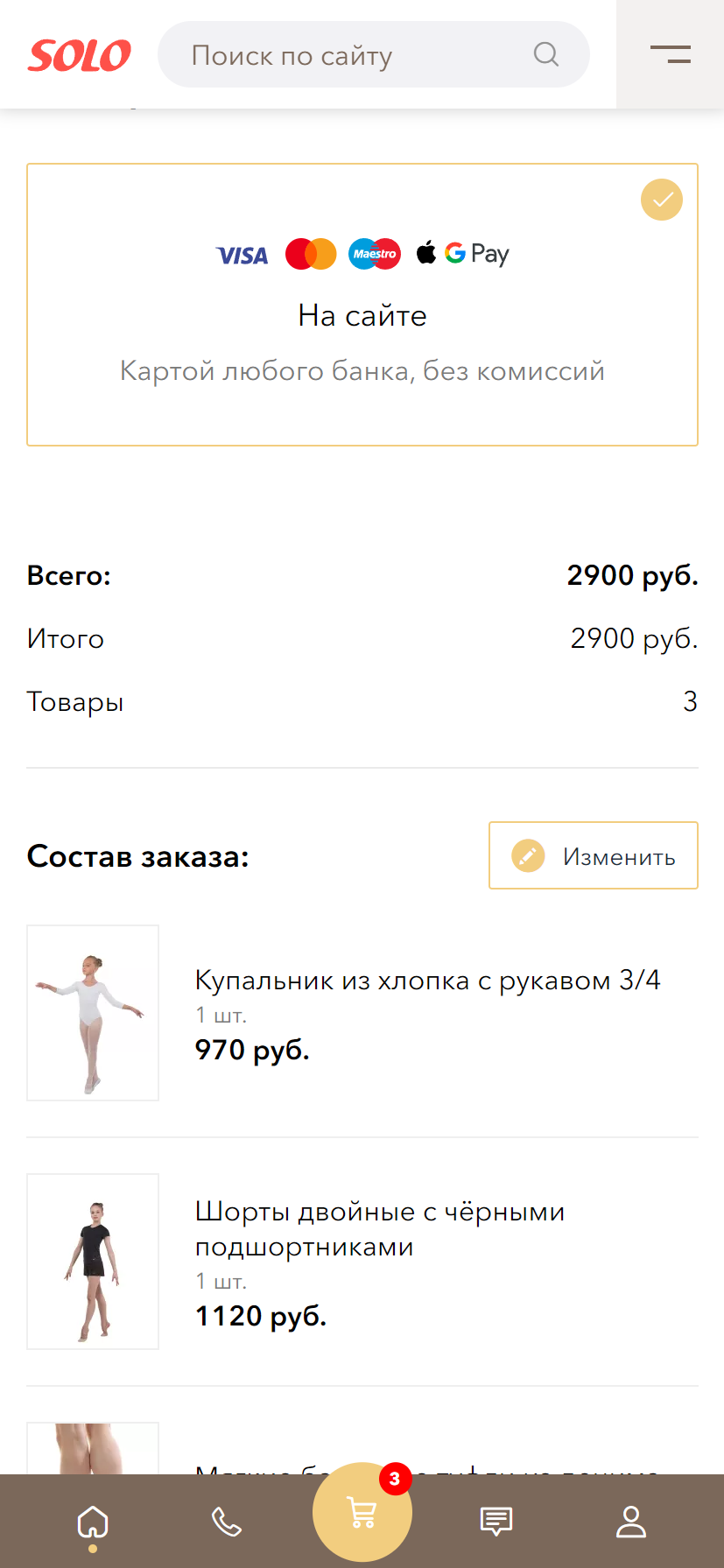This screenshot has height=1568, width=724.
Task: Toggle the on-site payment checkmark
Action: pyautogui.click(x=662, y=200)
